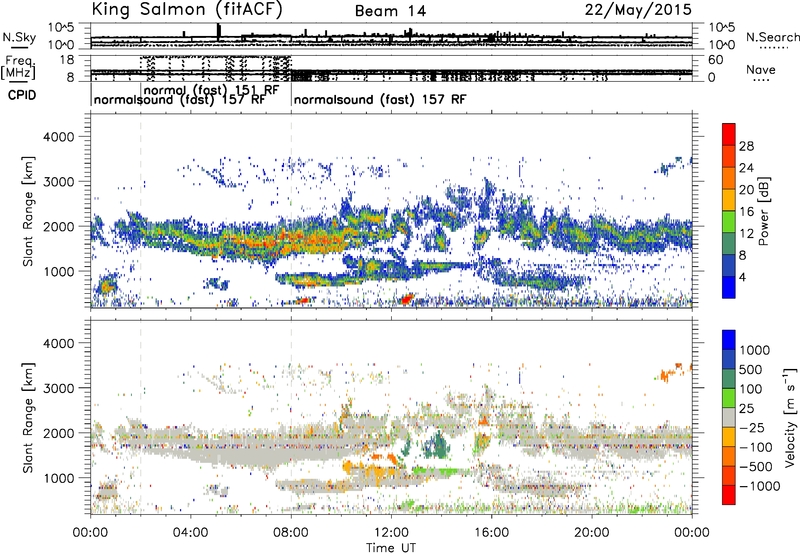Click the right 'normalsound (fast) 157 RF' label
This screenshot has height=554, width=800.
point(380,99)
